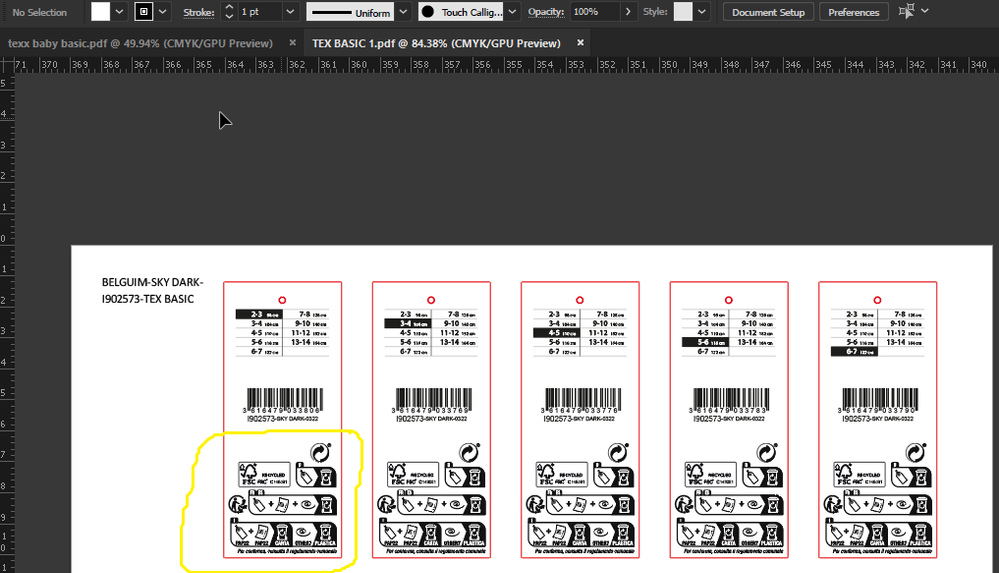Viewport: 999px width, 573px height.
Task: Close the TEX BASIC 1.pdf tab
Action: [x=580, y=43]
